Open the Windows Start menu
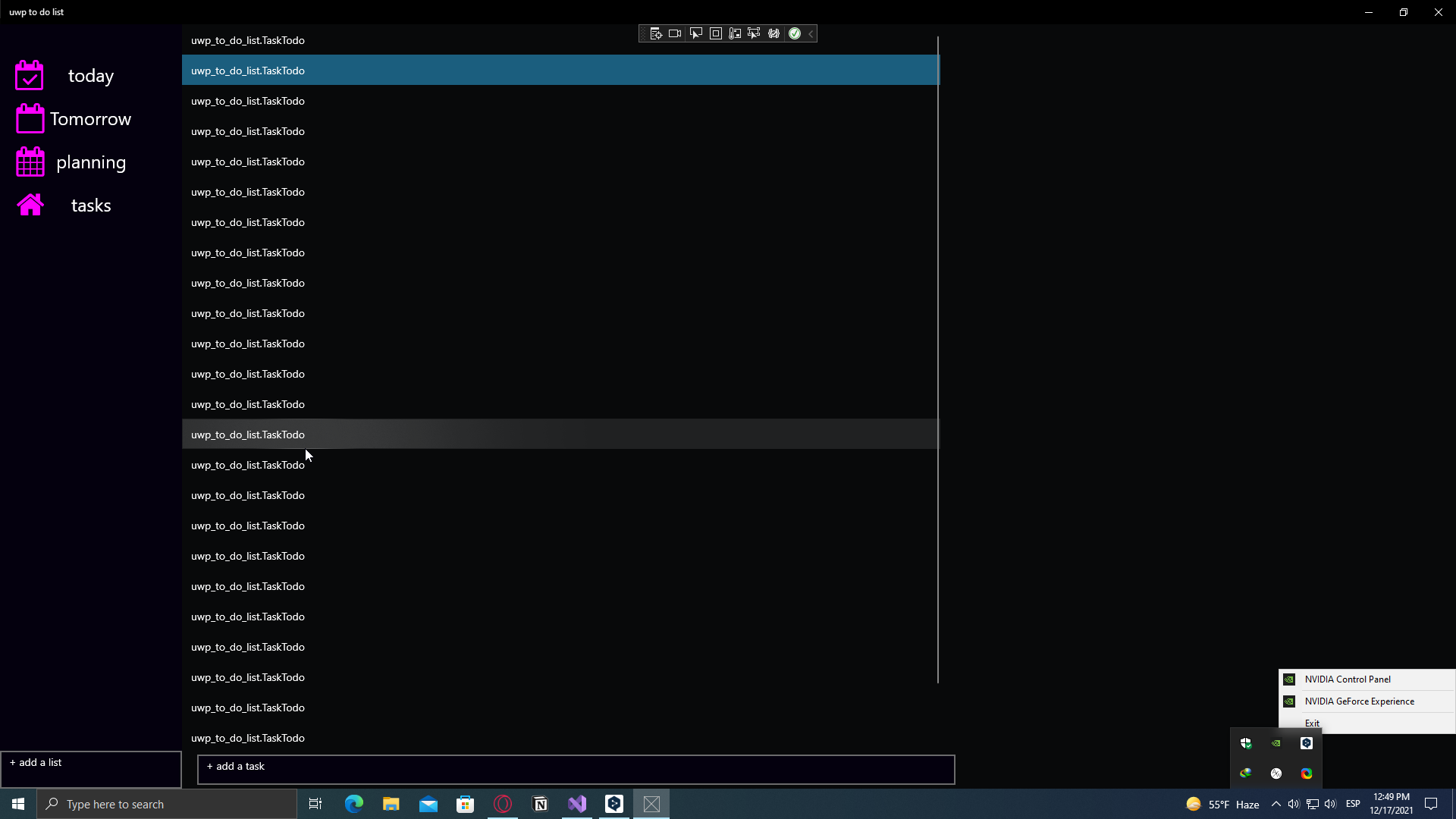This screenshot has width=1456, height=819. click(x=18, y=804)
